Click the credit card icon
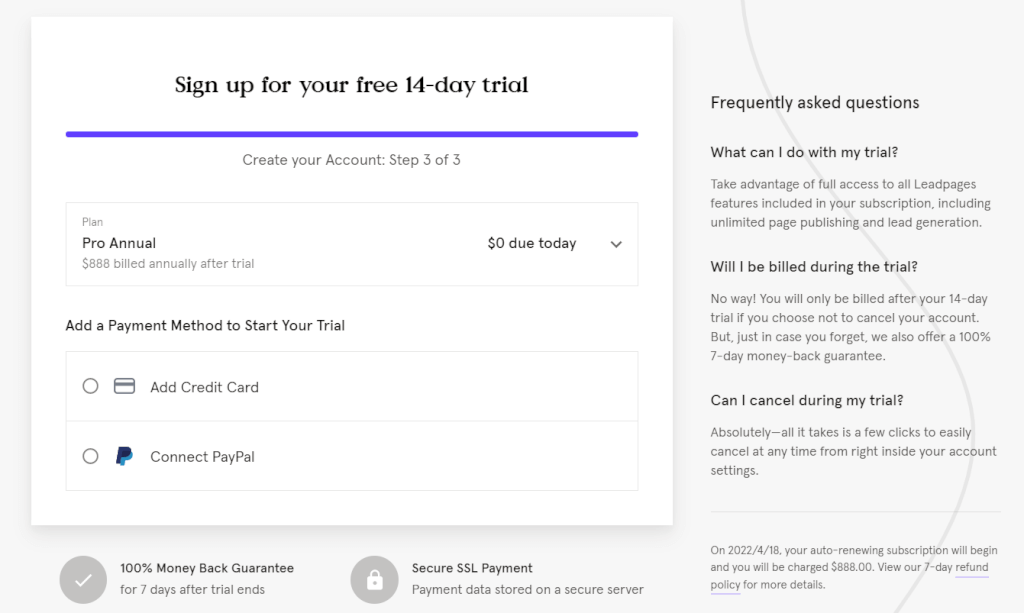1024x613 pixels. (x=124, y=386)
